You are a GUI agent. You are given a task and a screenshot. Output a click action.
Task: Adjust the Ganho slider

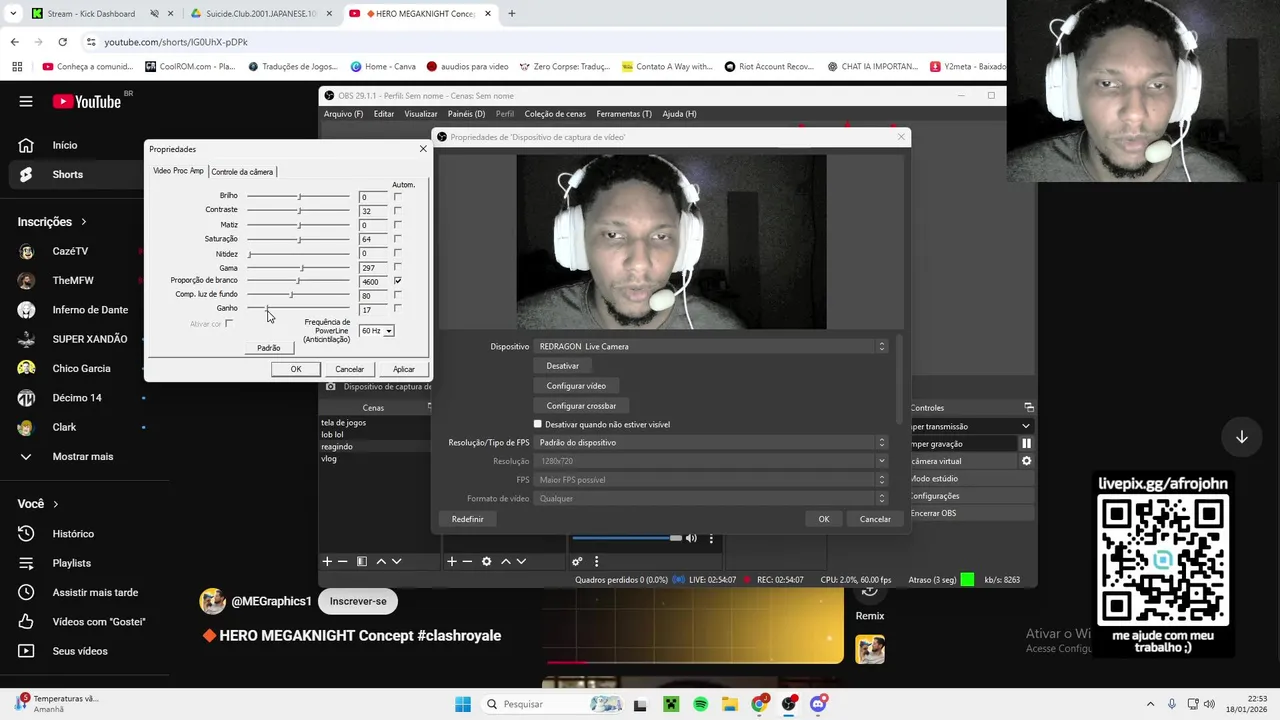[x=298, y=309]
